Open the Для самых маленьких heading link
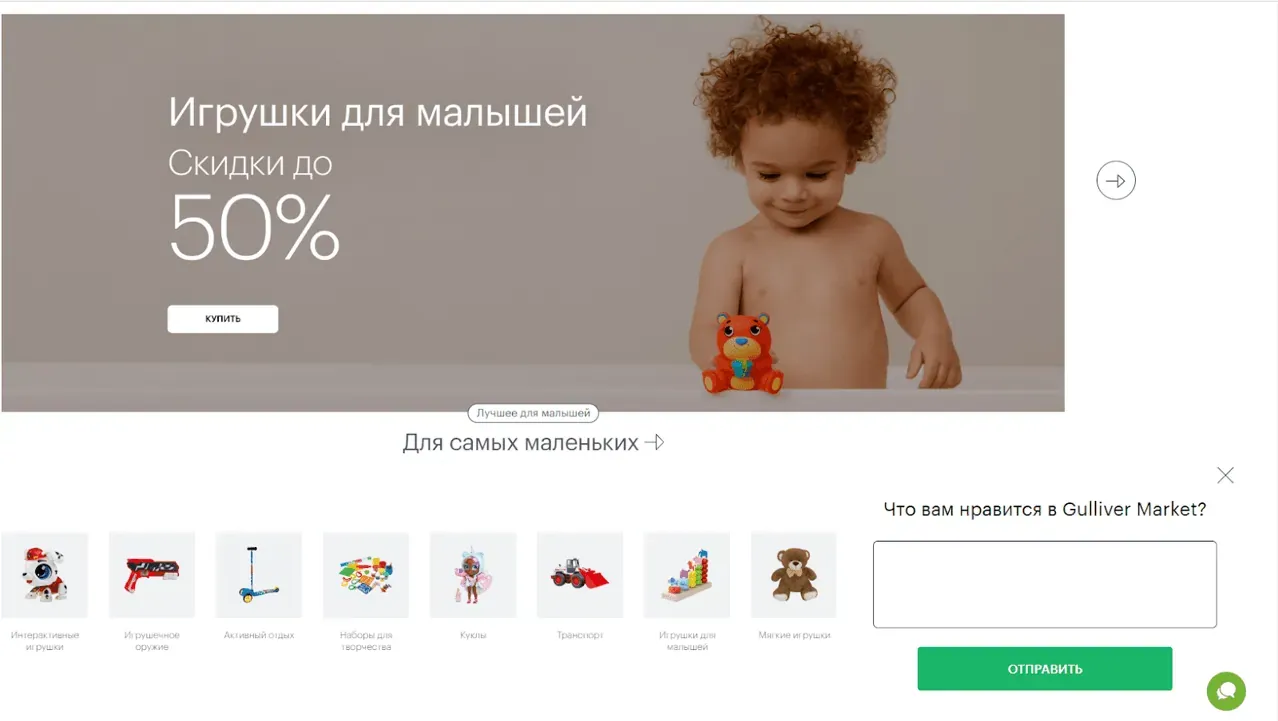The image size is (1278, 721). (520, 443)
